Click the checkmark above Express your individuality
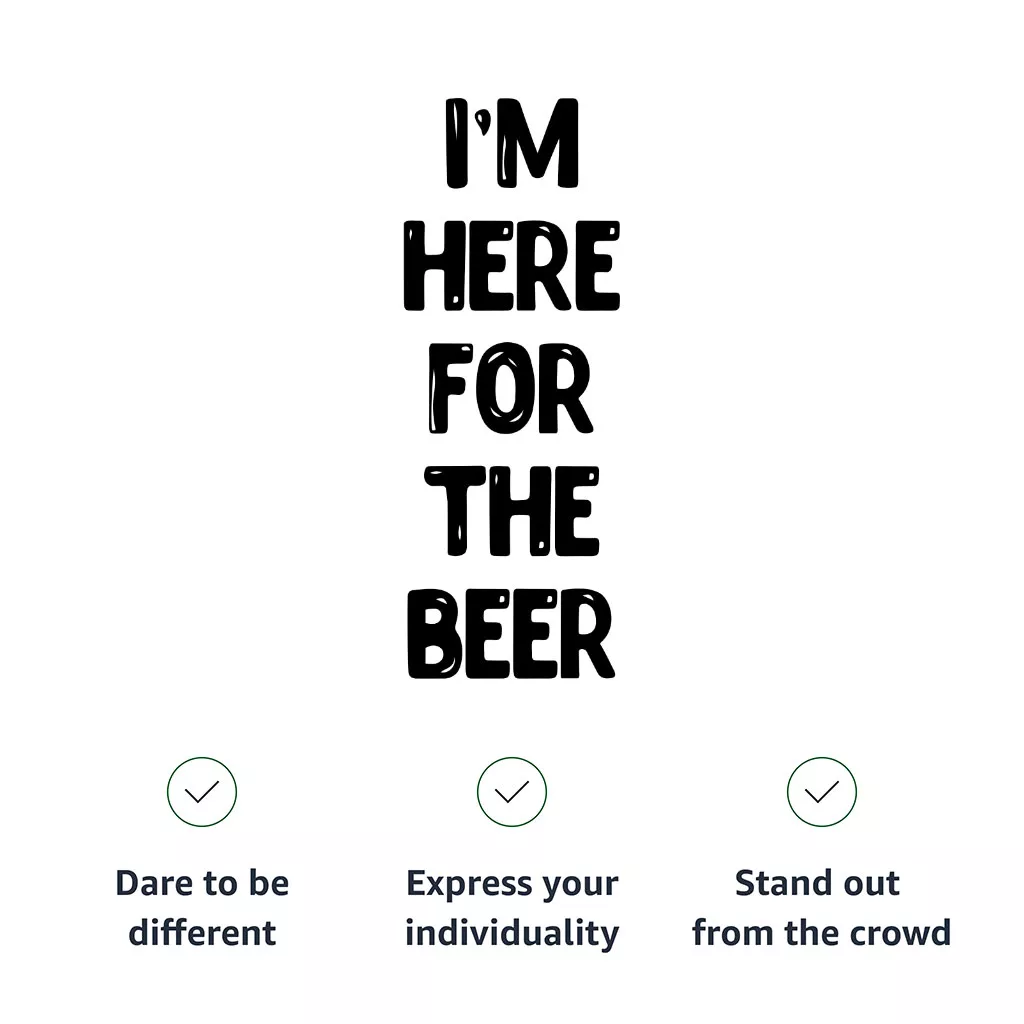Screen dimensions: 1024x1024 [512, 792]
